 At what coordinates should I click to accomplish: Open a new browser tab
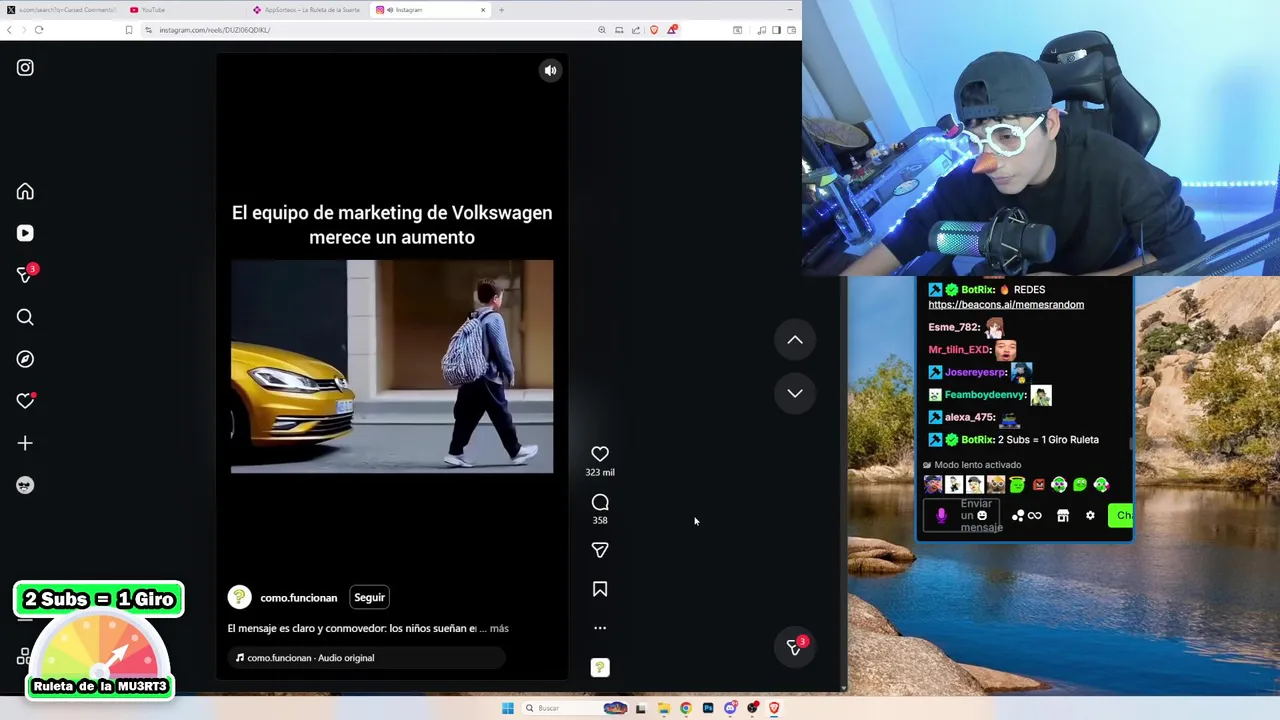tap(501, 10)
